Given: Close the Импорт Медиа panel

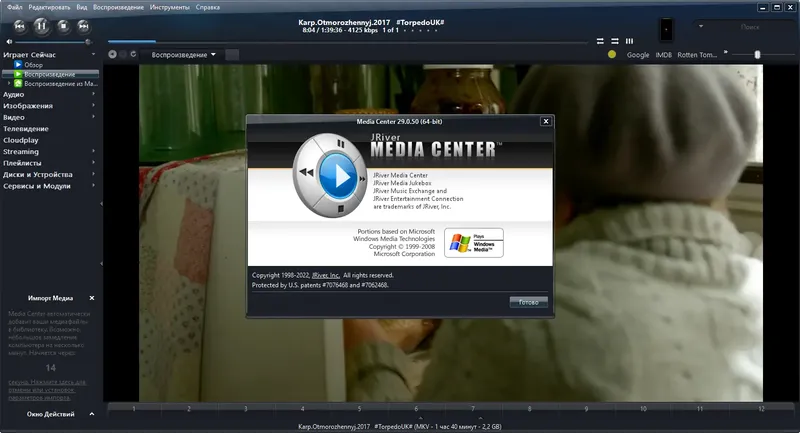Looking at the screenshot, I should (92, 298).
